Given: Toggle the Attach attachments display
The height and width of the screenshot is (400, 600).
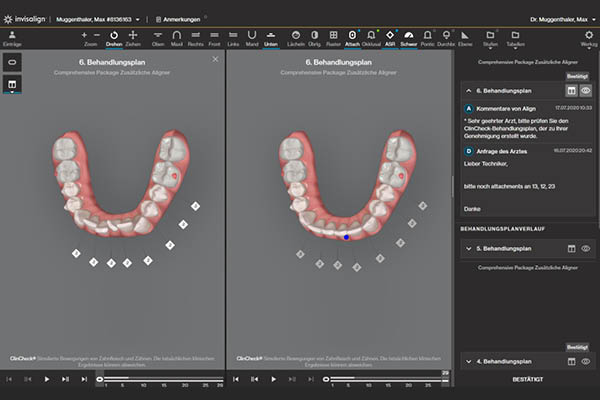Looking at the screenshot, I should coord(352,39).
